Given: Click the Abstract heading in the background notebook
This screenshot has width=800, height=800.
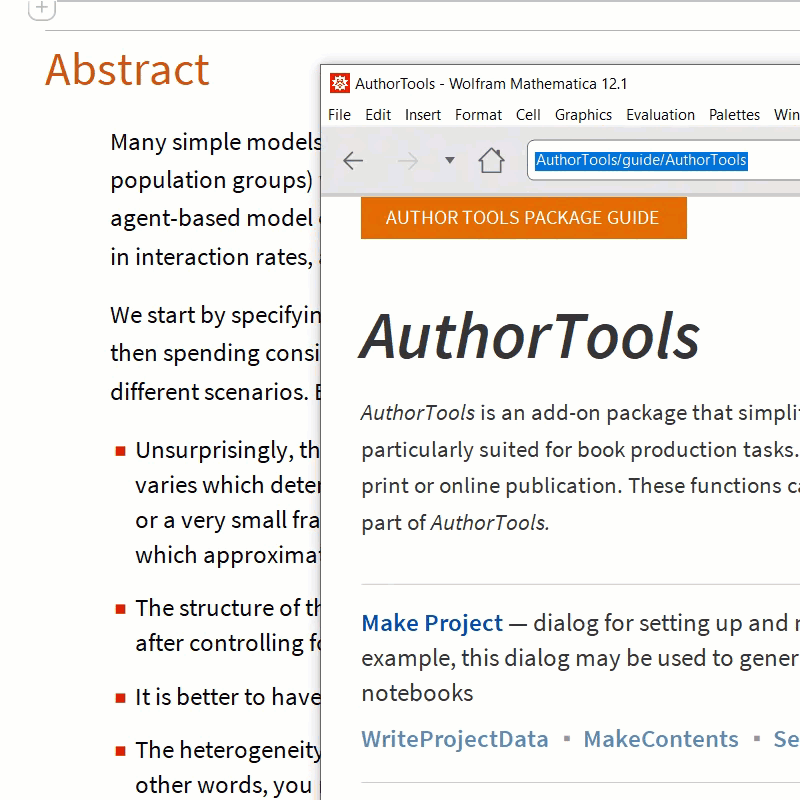Looking at the screenshot, I should [127, 69].
